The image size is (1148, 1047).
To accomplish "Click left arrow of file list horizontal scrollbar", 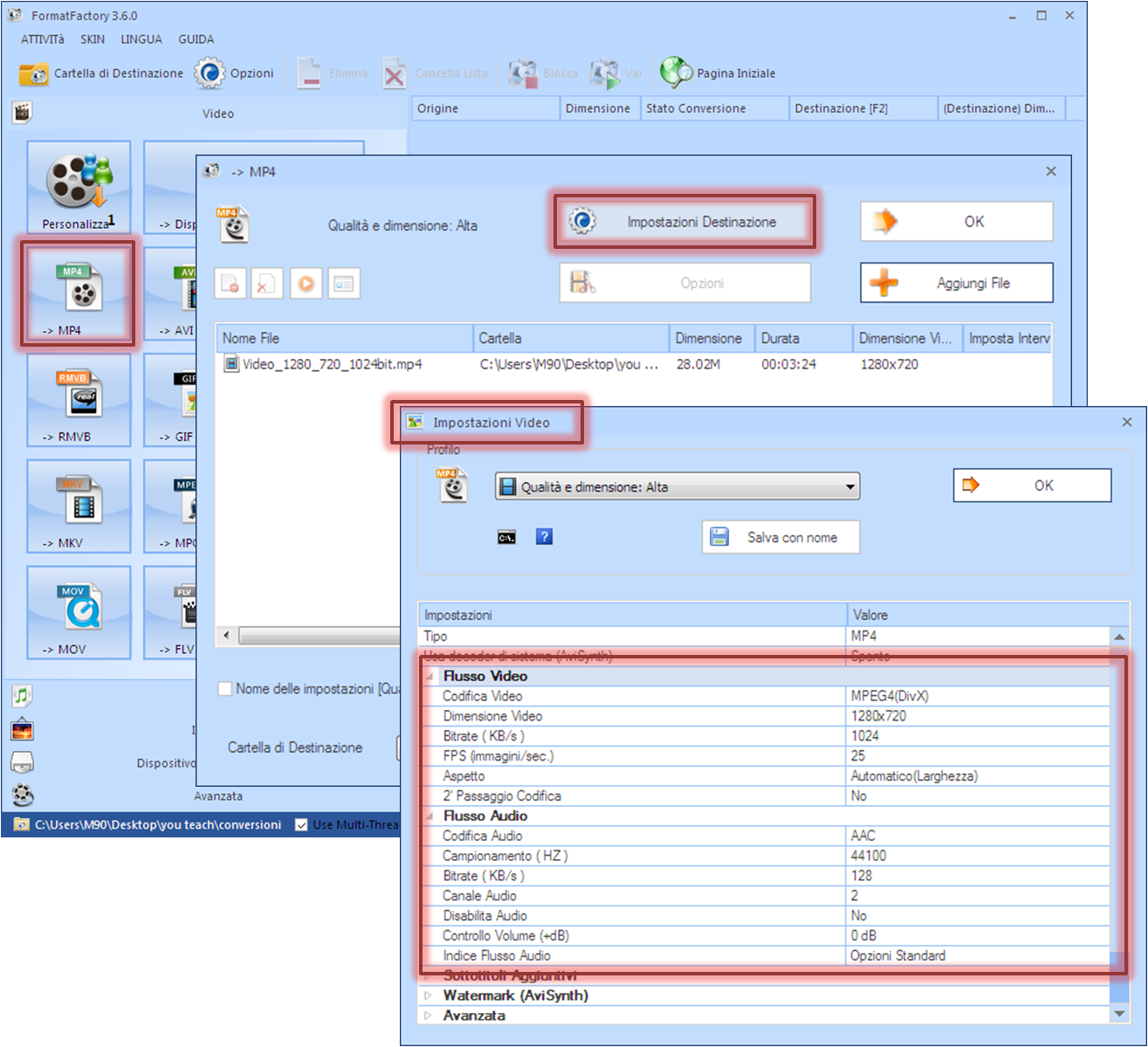I will (227, 635).
